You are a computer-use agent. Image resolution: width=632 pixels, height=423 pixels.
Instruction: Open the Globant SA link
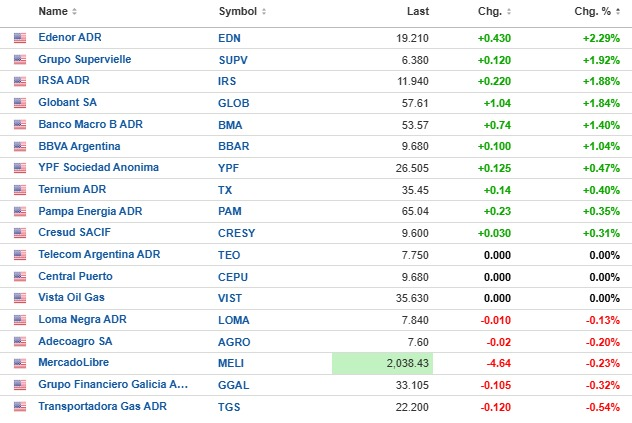click(67, 102)
